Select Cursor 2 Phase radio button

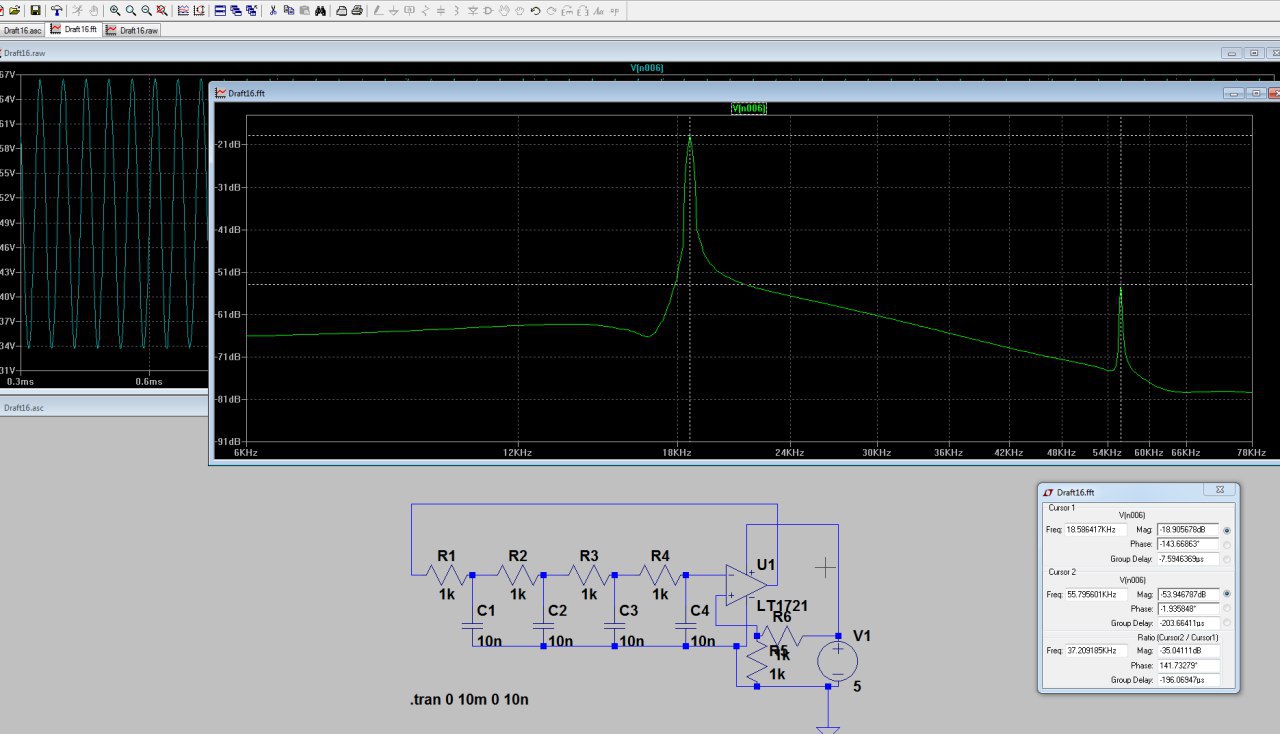1227,608
